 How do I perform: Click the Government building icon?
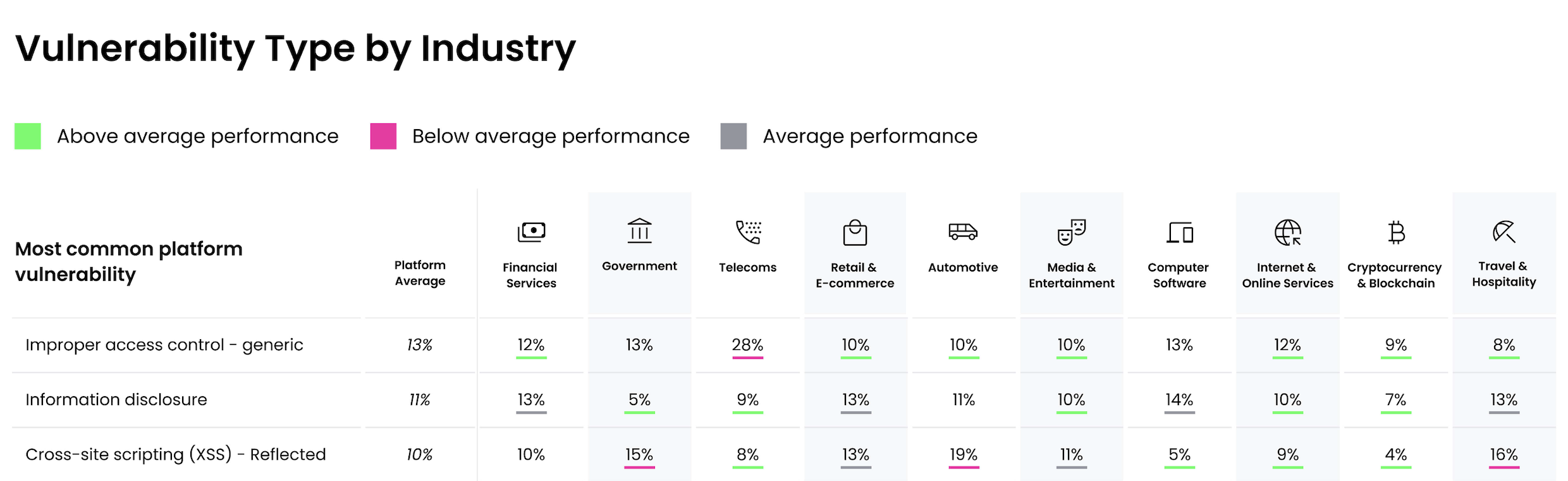(x=639, y=231)
